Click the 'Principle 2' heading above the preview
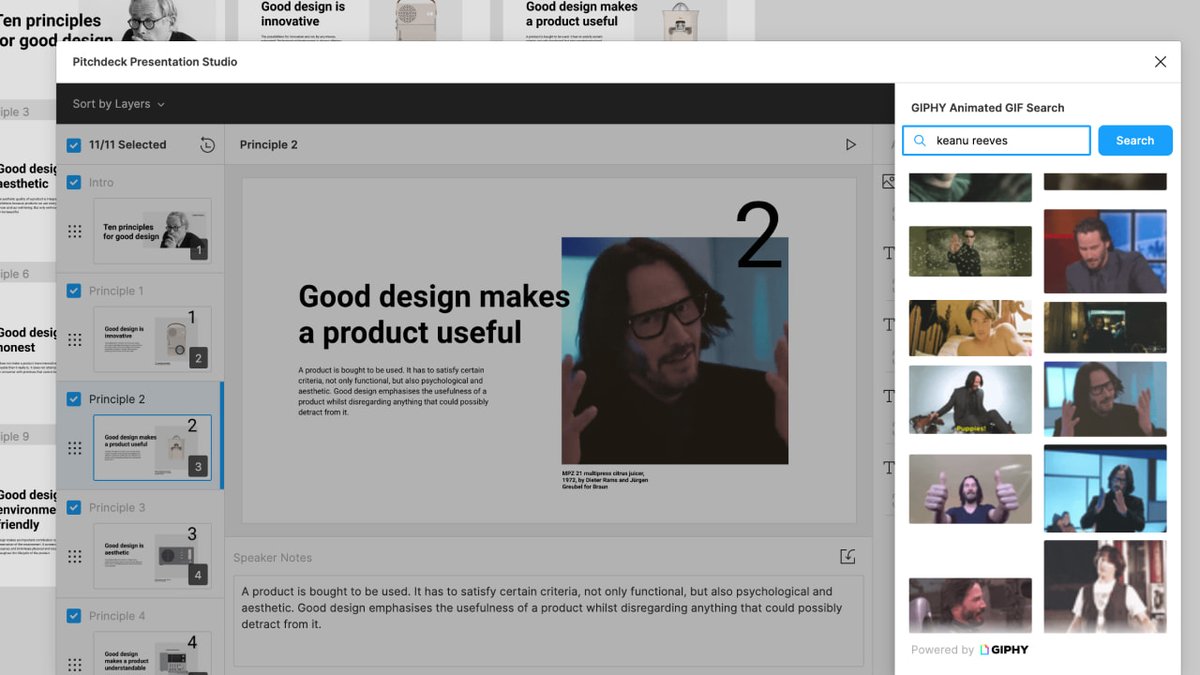 click(x=269, y=145)
